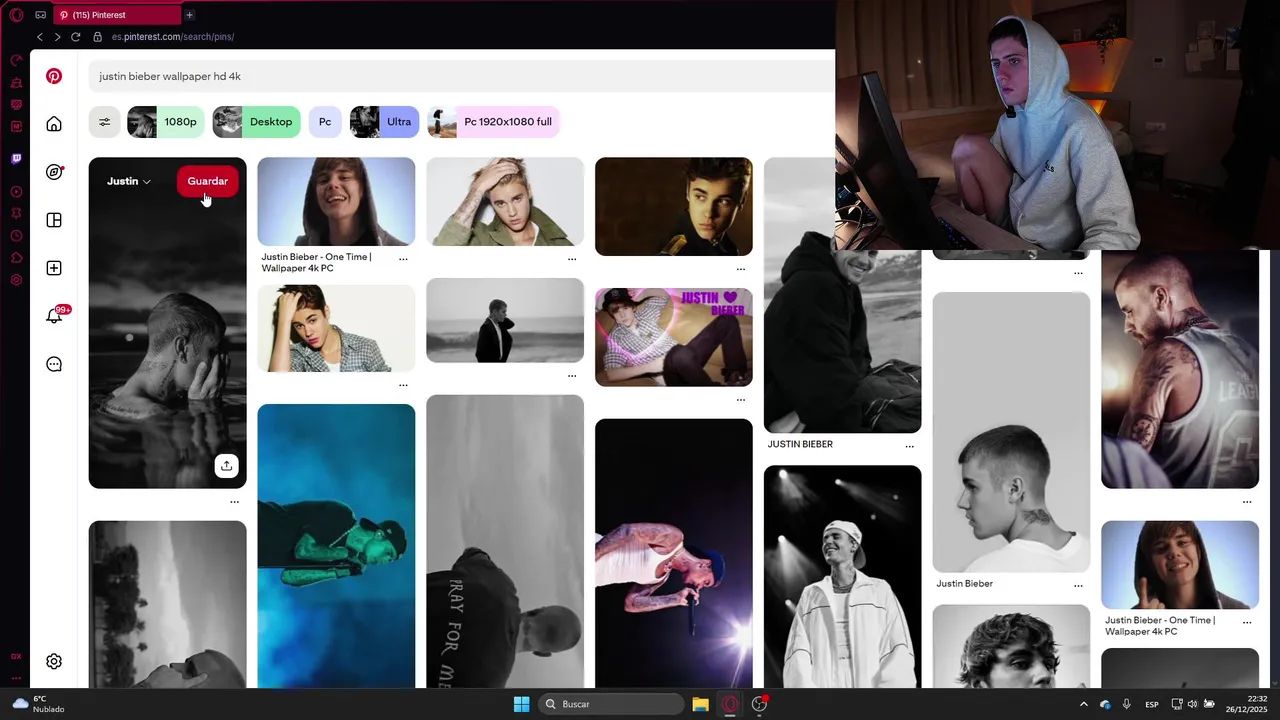Open Pinterest settings gear in the sidebar
This screenshot has height=720, width=1280.
(x=54, y=661)
